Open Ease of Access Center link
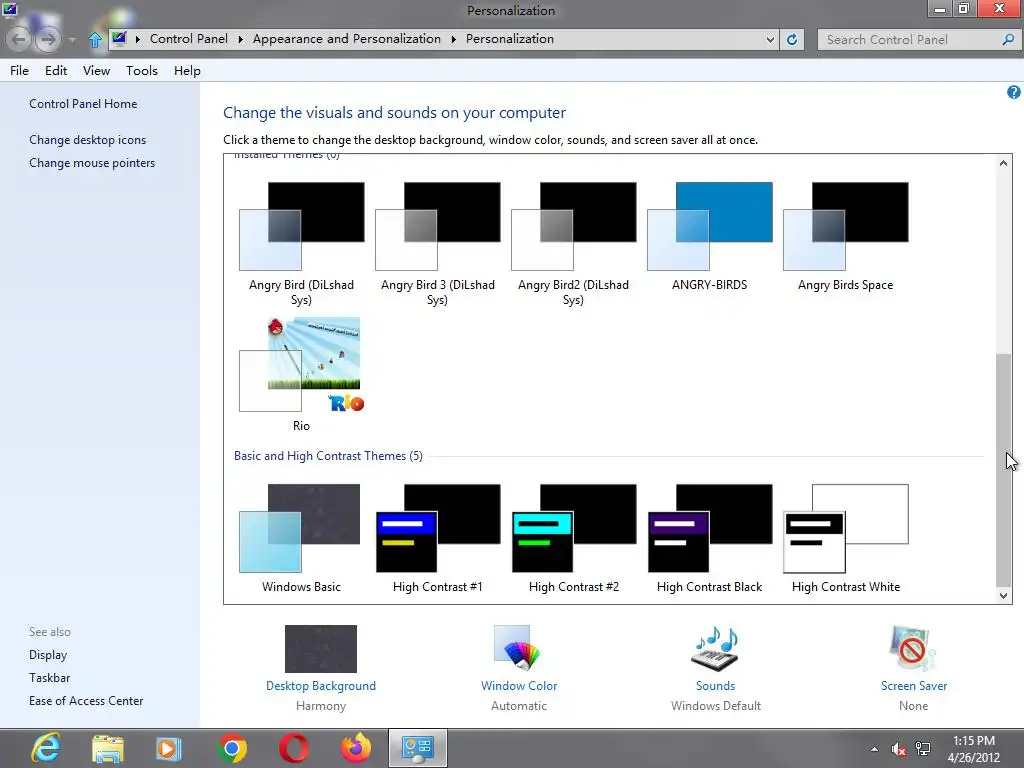Image resolution: width=1024 pixels, height=768 pixels. click(x=86, y=701)
